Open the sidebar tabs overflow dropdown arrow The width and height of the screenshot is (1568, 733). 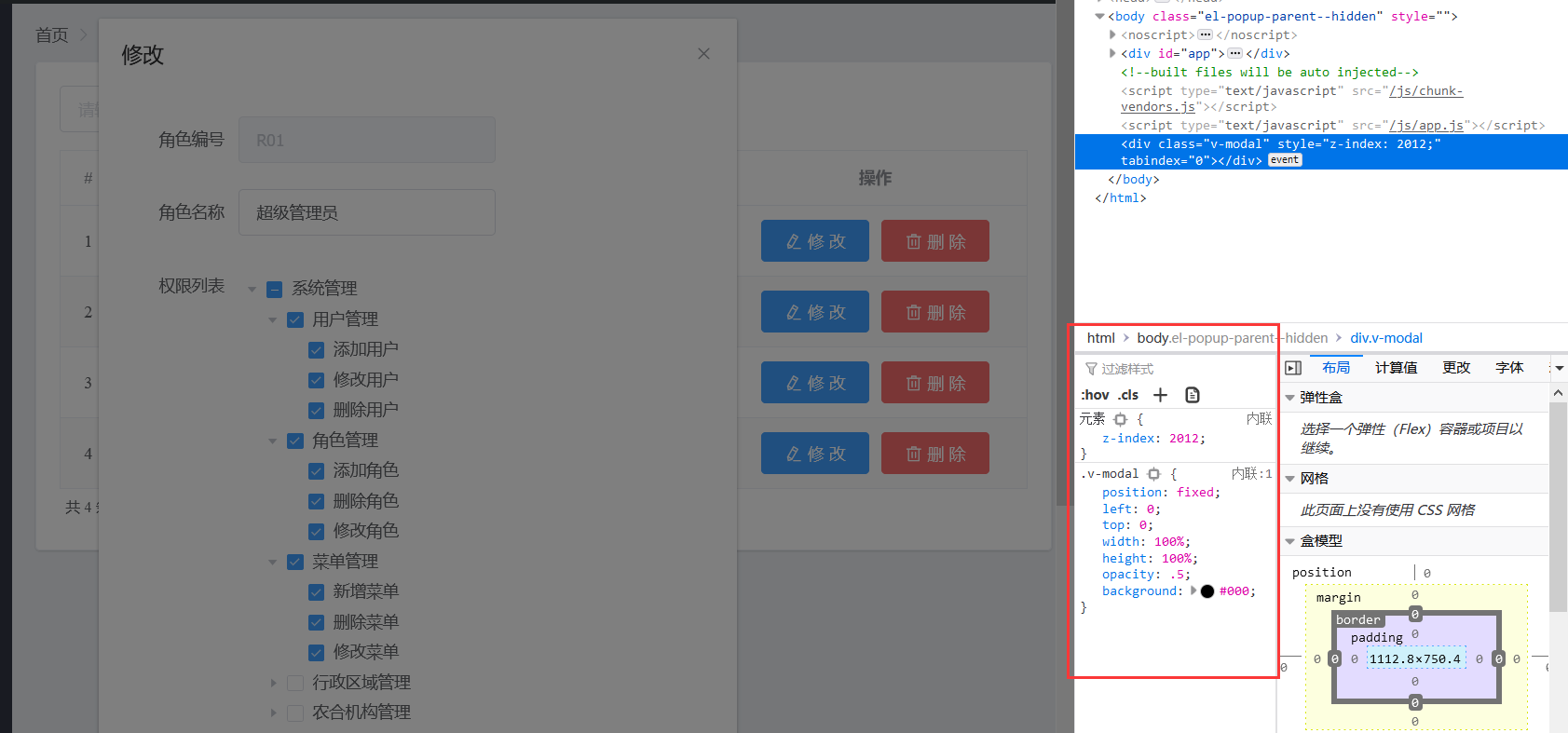(1559, 368)
